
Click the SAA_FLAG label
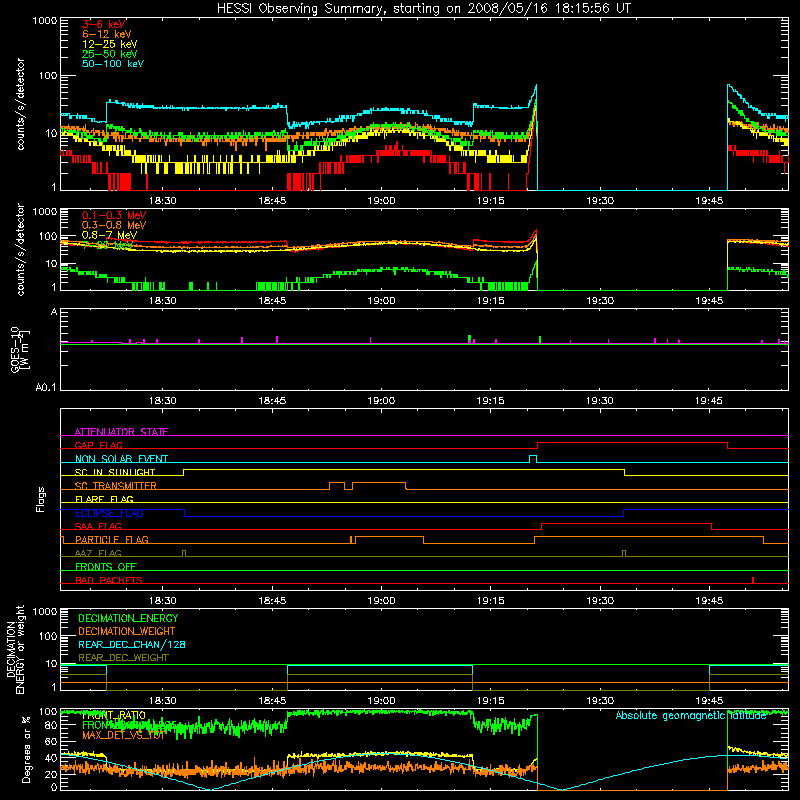point(98,526)
